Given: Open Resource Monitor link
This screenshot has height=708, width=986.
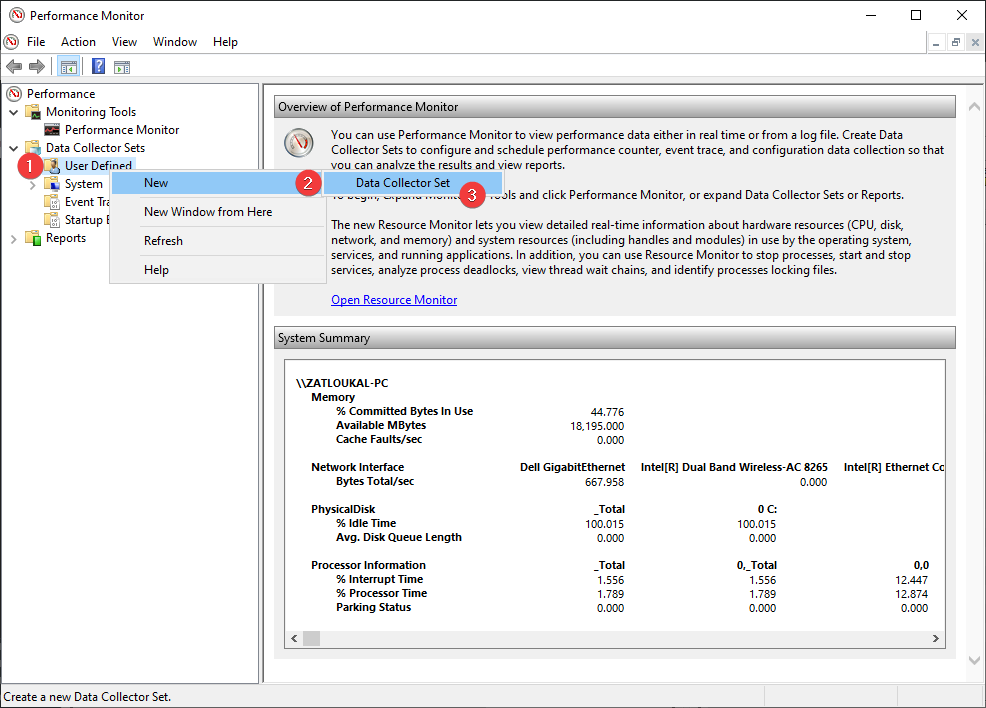Looking at the screenshot, I should (394, 300).
